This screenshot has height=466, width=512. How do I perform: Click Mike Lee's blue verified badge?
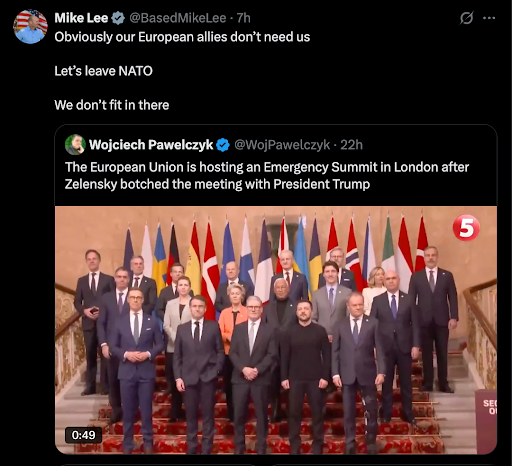(x=118, y=18)
